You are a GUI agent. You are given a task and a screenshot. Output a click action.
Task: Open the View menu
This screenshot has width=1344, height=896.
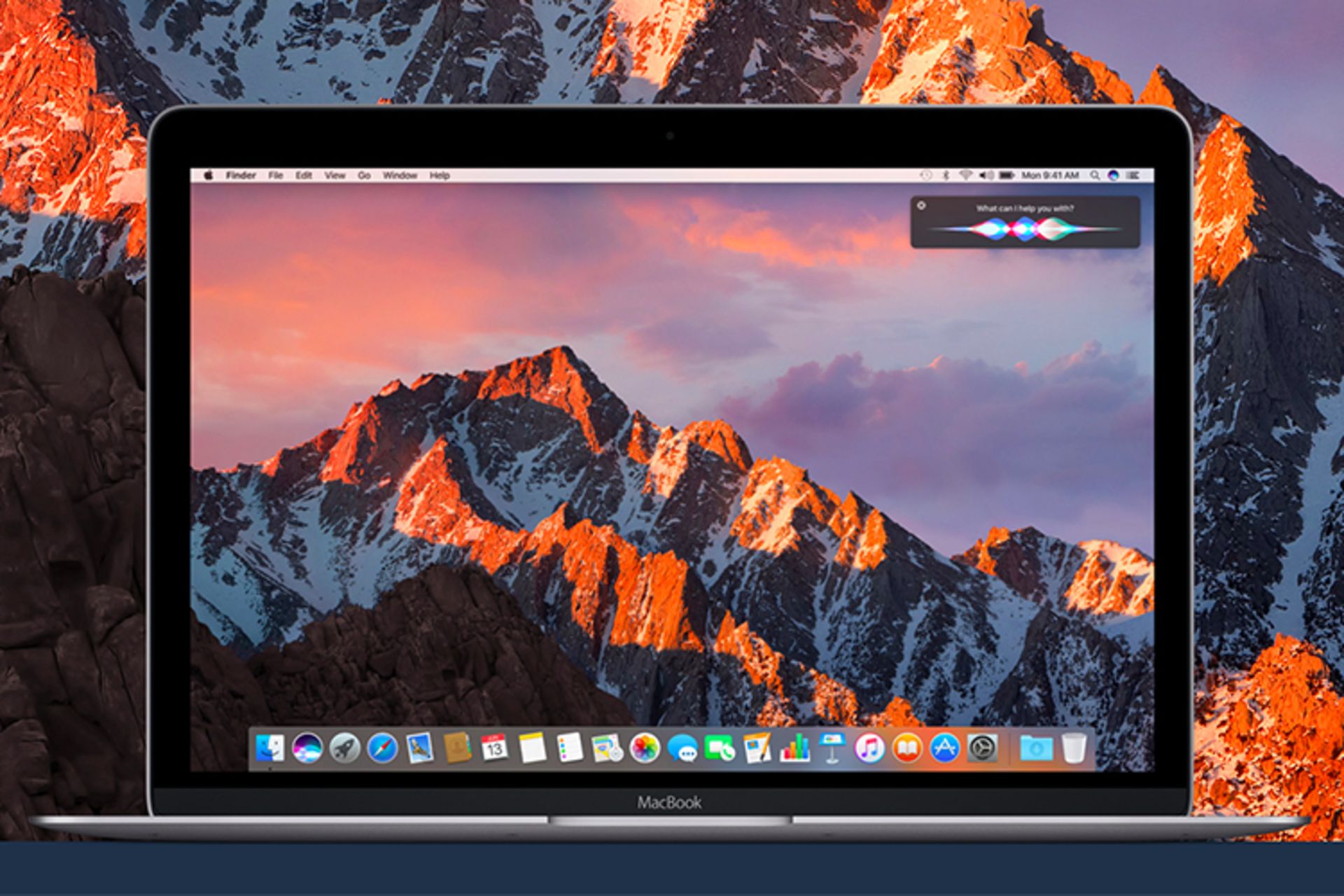click(335, 175)
